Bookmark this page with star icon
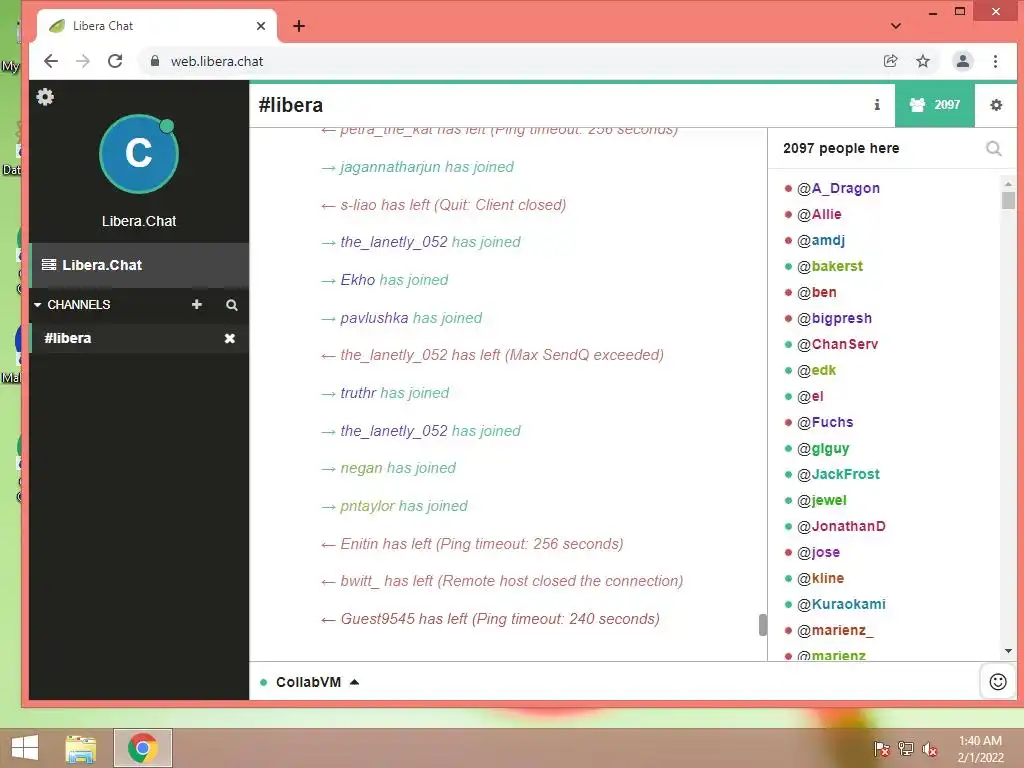1024x768 pixels. [x=923, y=61]
